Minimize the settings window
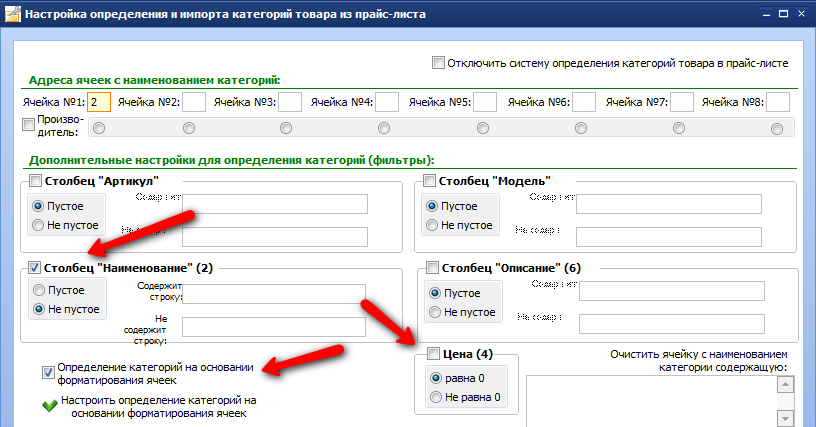816x427 pixels. [x=766, y=15]
